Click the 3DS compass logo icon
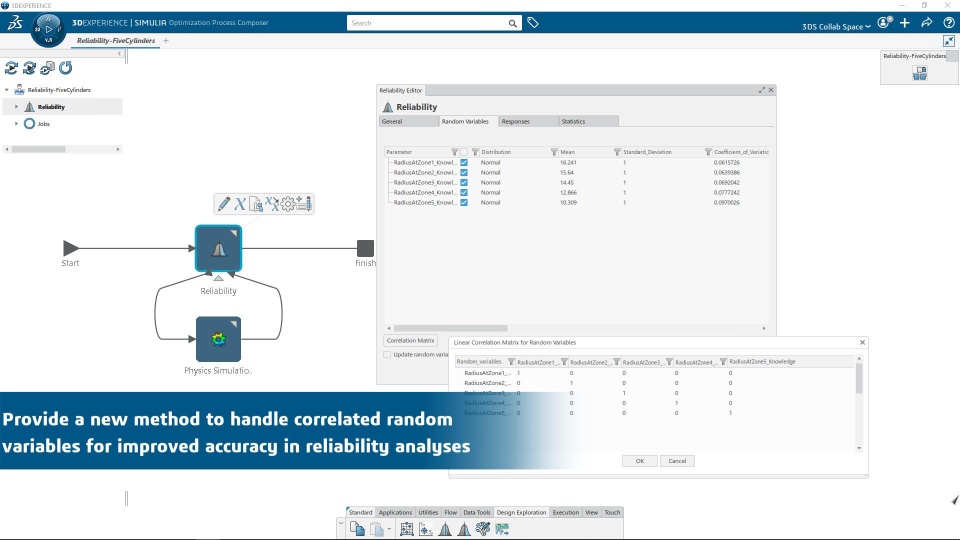 click(x=15, y=23)
